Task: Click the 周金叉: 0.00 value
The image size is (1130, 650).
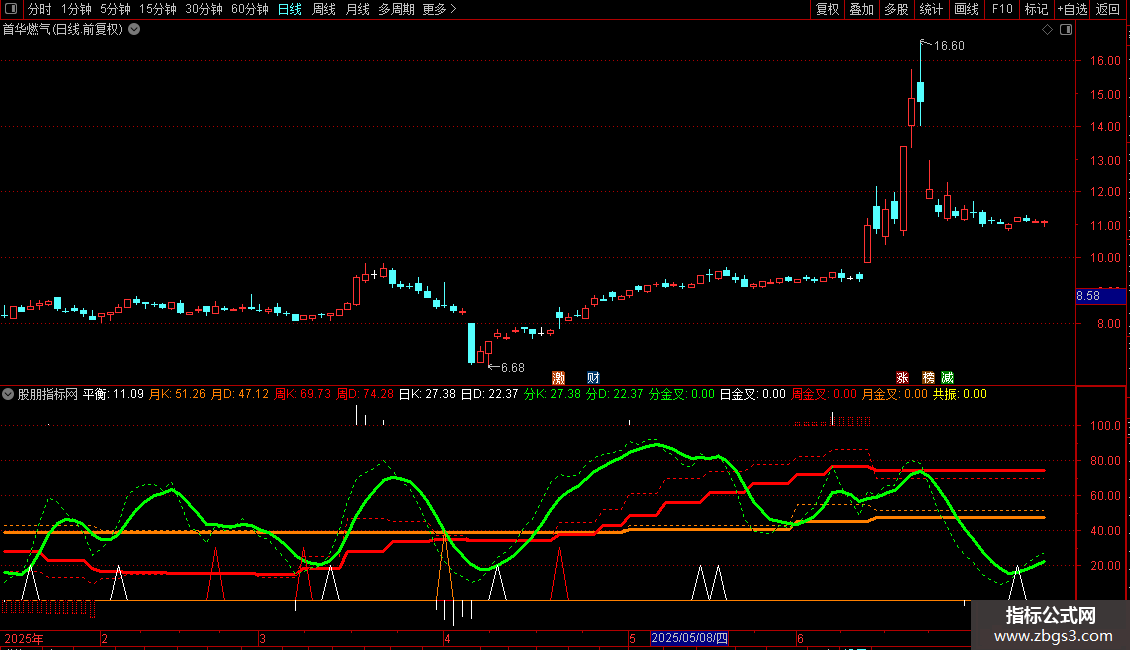Action: [824, 394]
